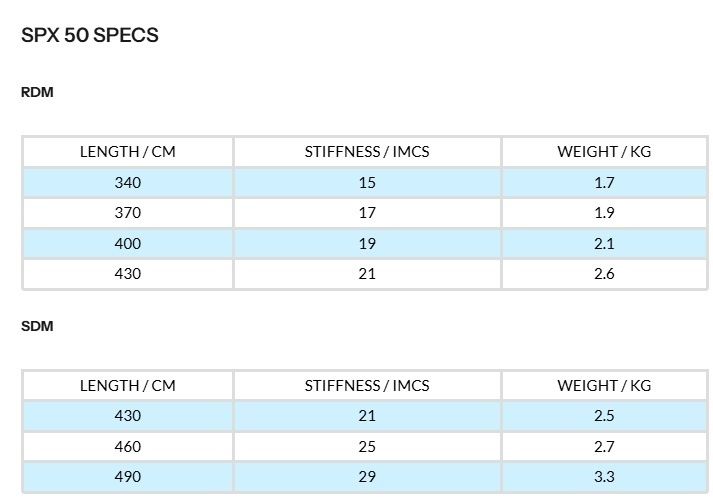The width and height of the screenshot is (713, 502).
Task: Click the 460 length cell
Action: pyautogui.click(x=128, y=447)
